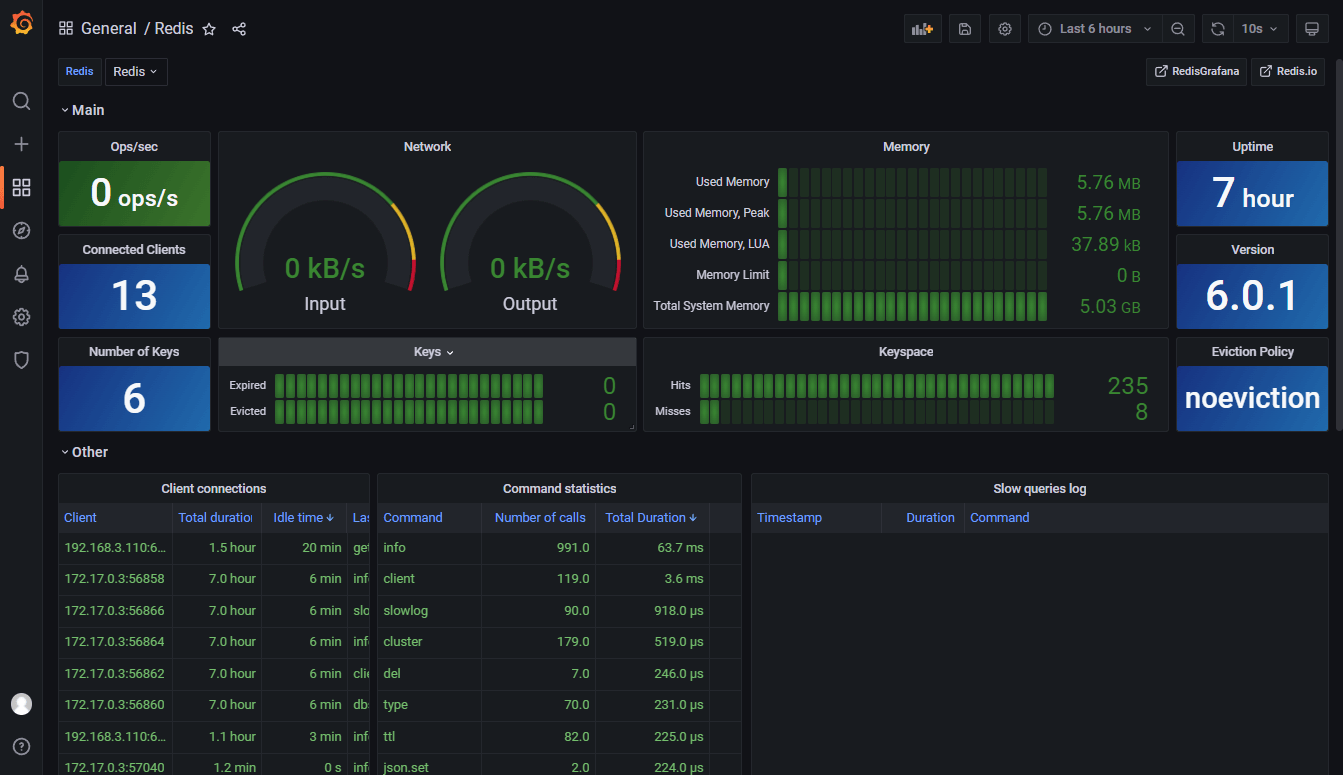Zoom out the time range
Viewport: 1343px width, 775px height.
click(1178, 29)
